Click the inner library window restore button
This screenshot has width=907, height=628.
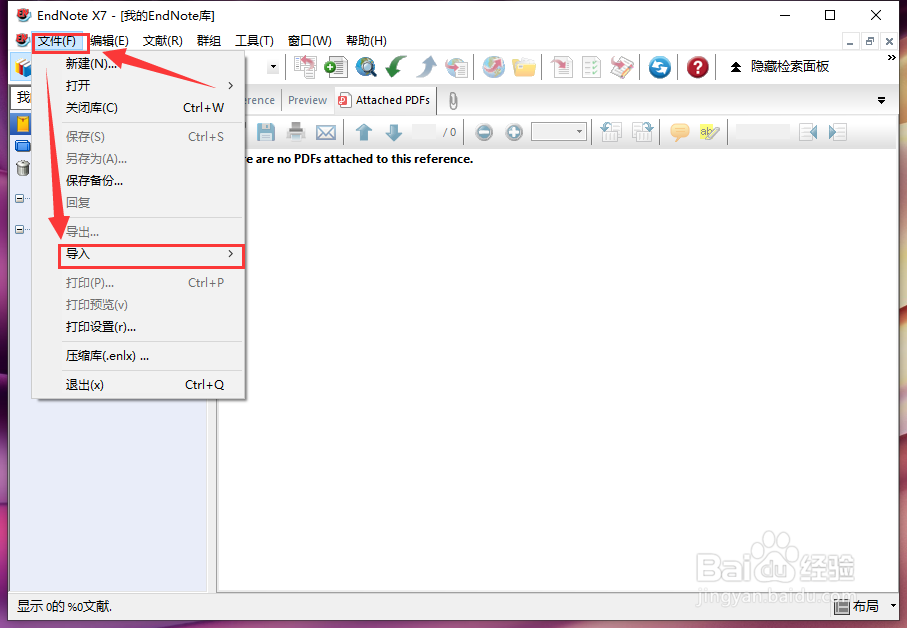869,41
